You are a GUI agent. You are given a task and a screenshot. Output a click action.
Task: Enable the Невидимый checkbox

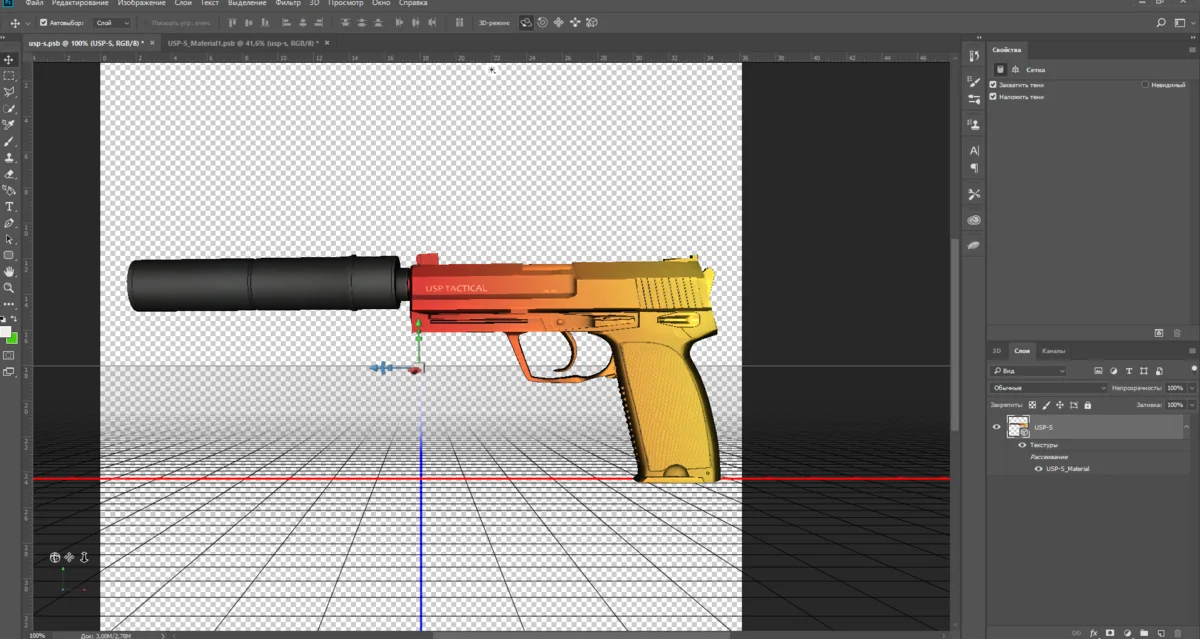point(1145,85)
